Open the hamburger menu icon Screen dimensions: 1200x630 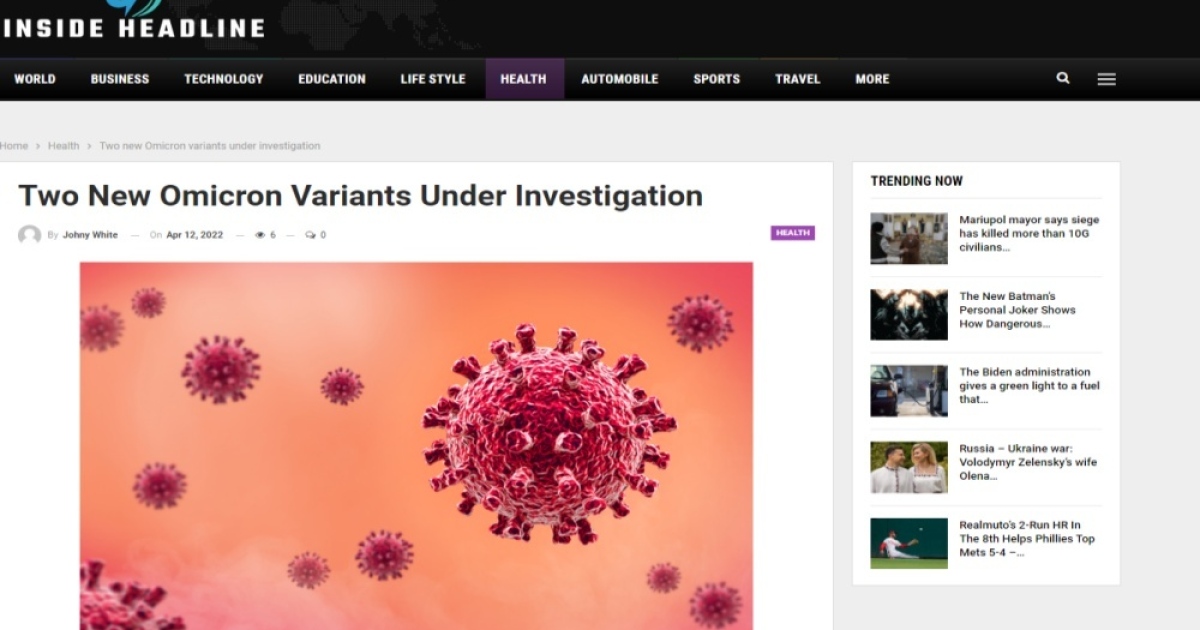(1106, 79)
